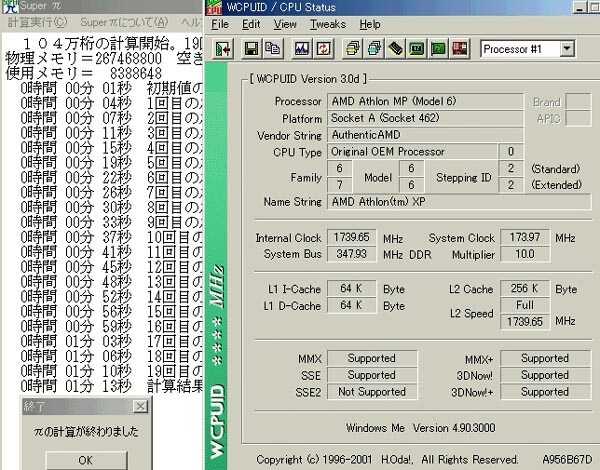Open the Tweaks menu in WCPUID

328,24
